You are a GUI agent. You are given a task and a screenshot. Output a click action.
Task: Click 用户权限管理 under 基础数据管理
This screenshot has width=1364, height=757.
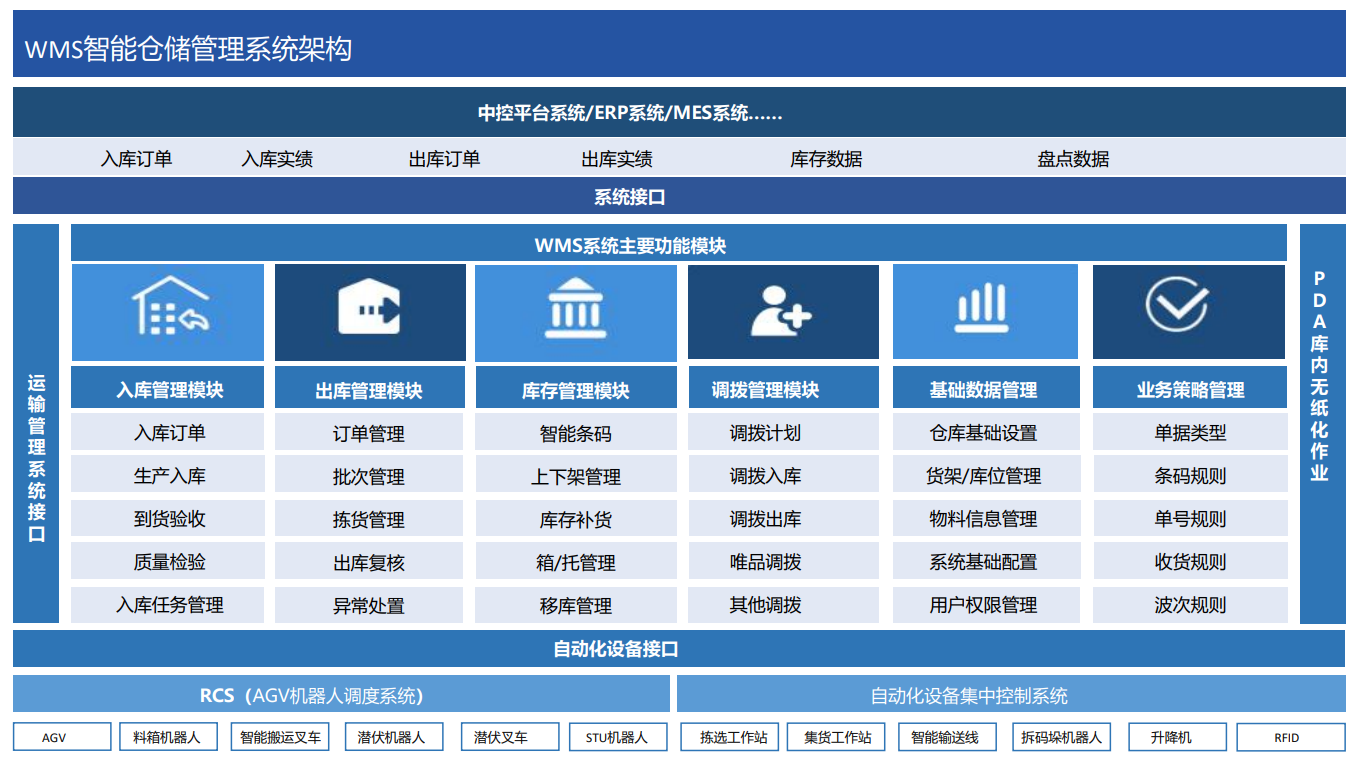pos(985,605)
